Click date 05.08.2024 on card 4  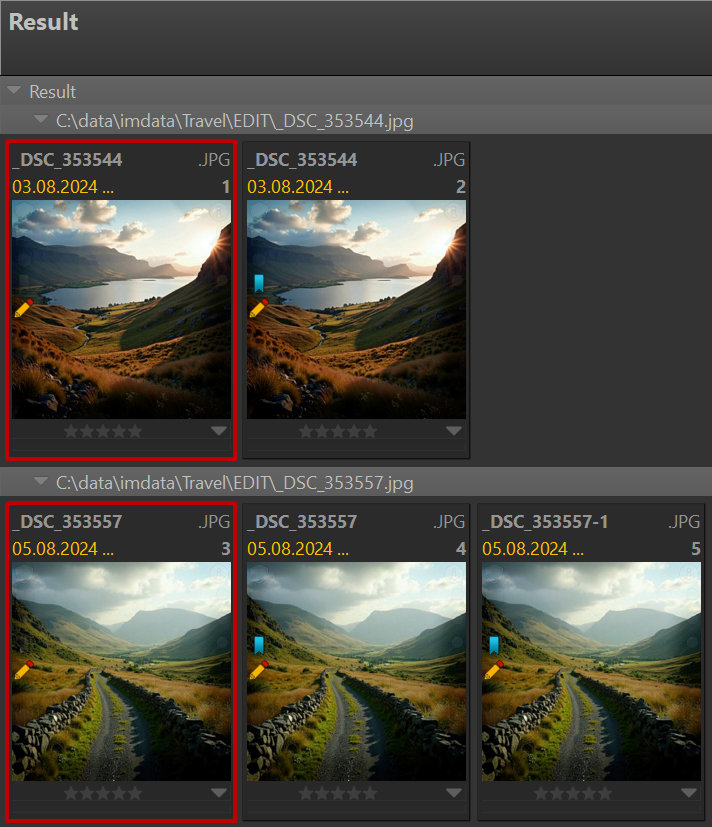click(x=290, y=549)
